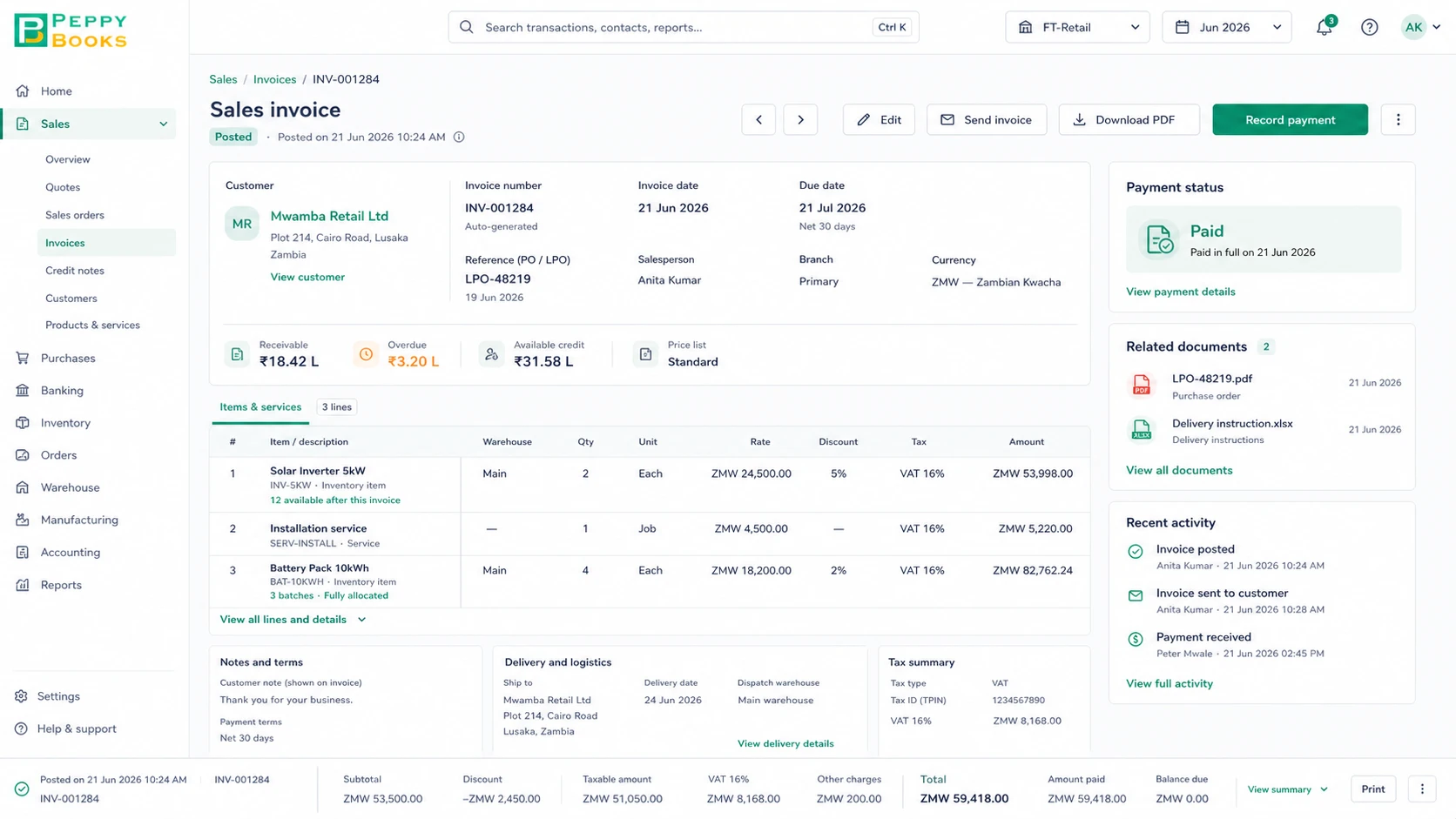
Task: Open the Jun 2026 period dropdown
Action: 1227,27
